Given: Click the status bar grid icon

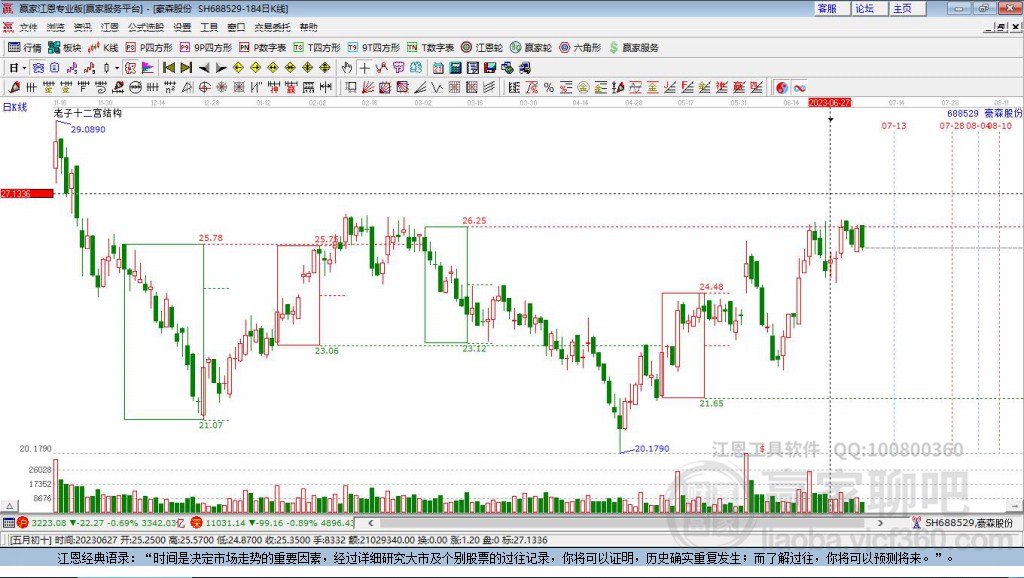Looking at the screenshot, I should coord(8,522).
